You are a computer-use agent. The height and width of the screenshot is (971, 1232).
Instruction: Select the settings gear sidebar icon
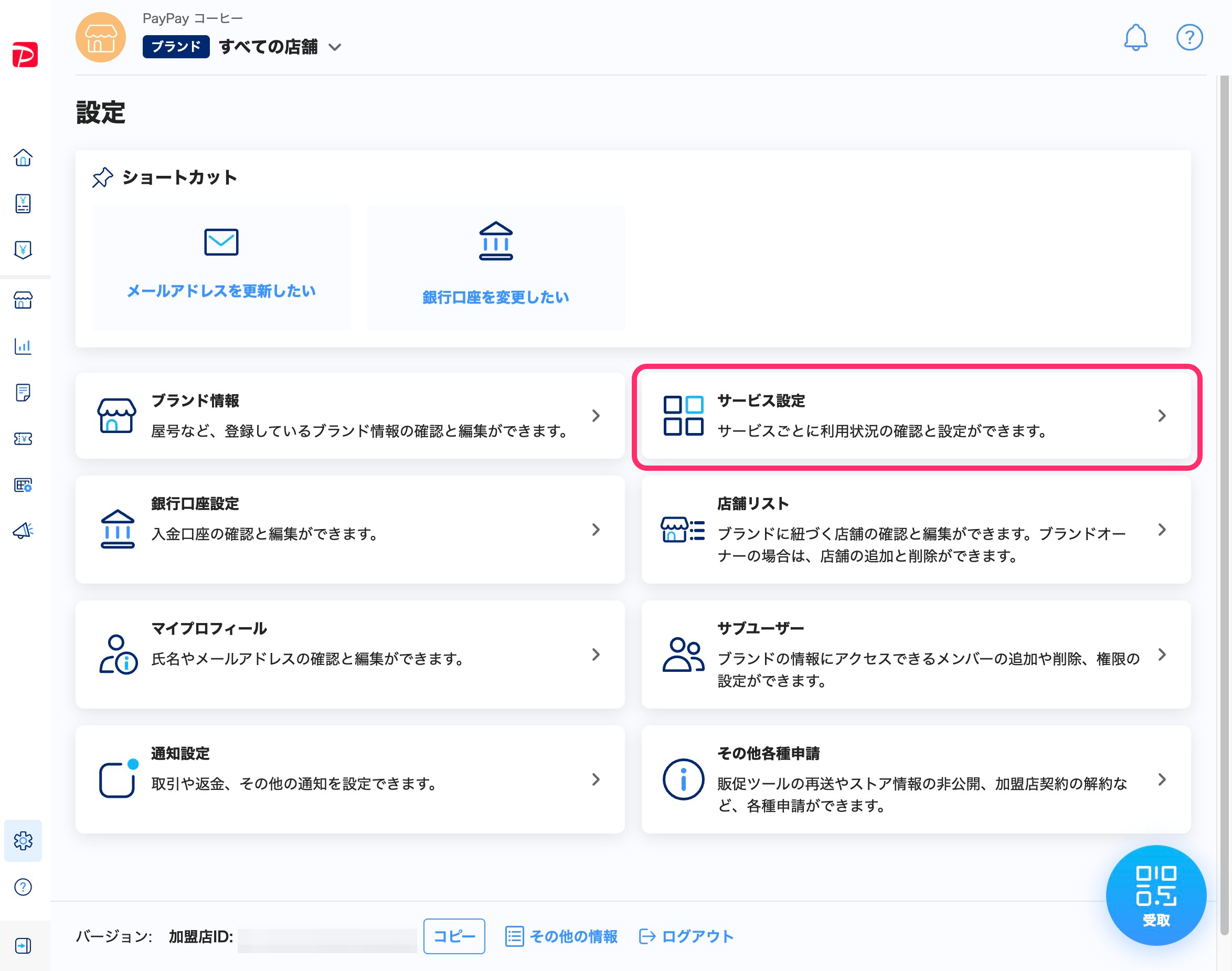click(x=23, y=841)
